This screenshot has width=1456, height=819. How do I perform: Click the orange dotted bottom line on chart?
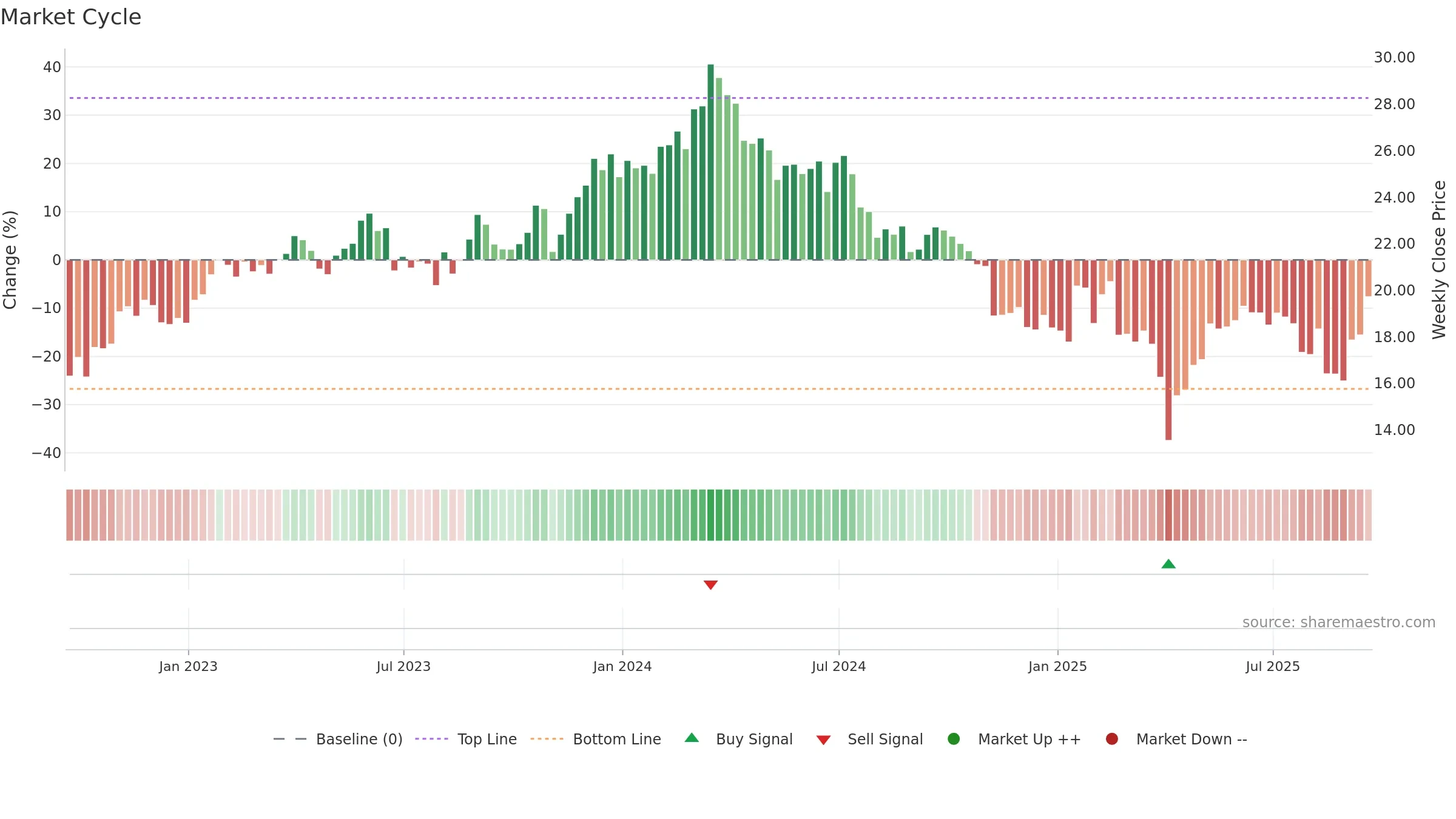[719, 389]
